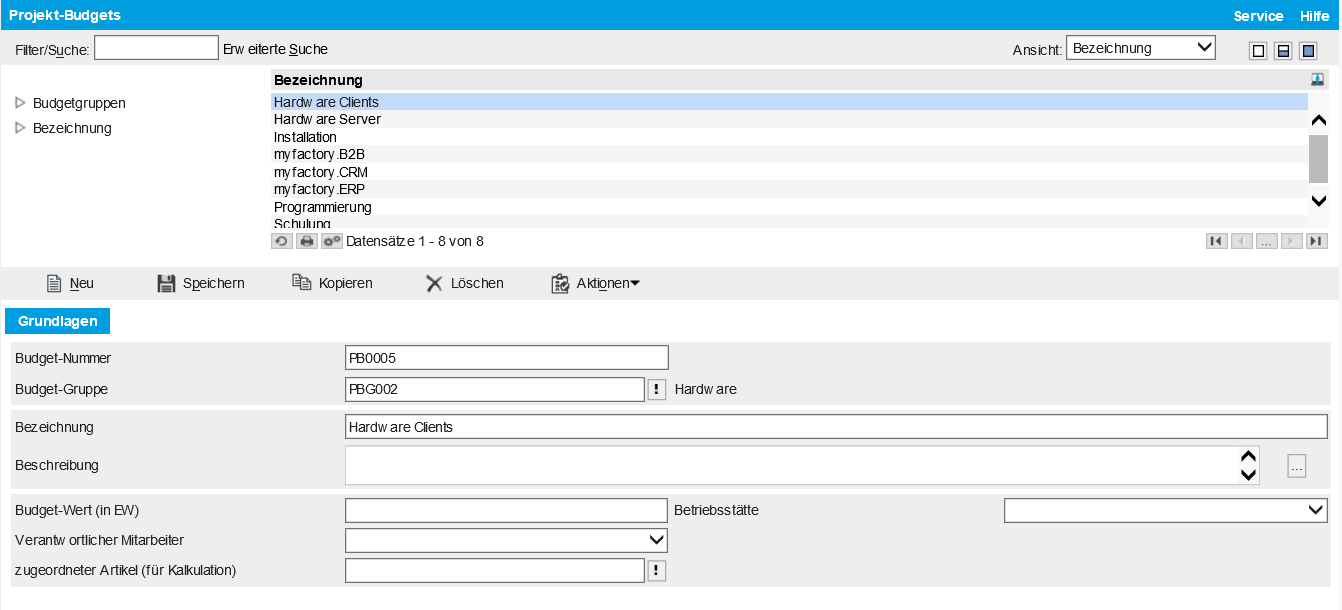Switch to split view layout
Screen dimensions: 1342x610
coord(1283,51)
